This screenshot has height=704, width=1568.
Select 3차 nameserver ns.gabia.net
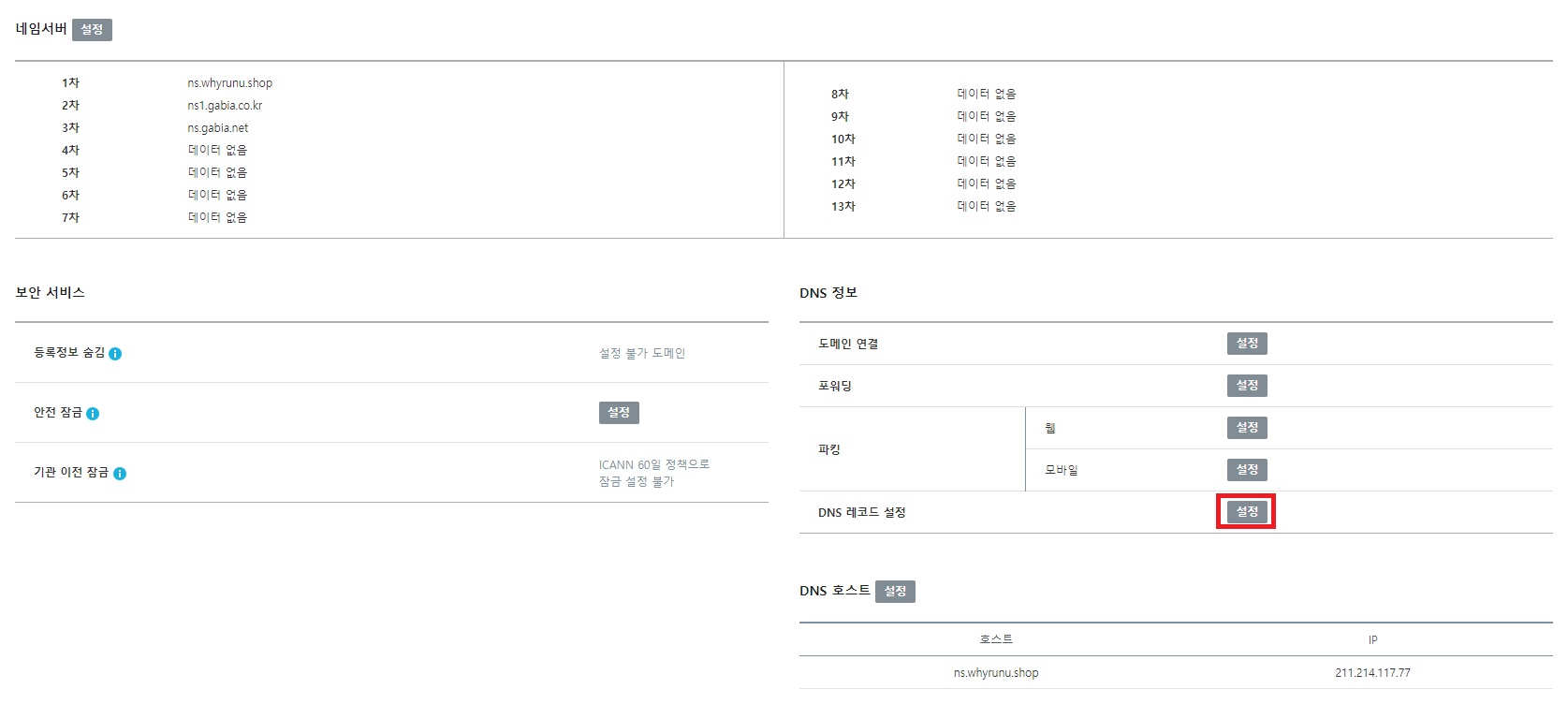(217, 128)
